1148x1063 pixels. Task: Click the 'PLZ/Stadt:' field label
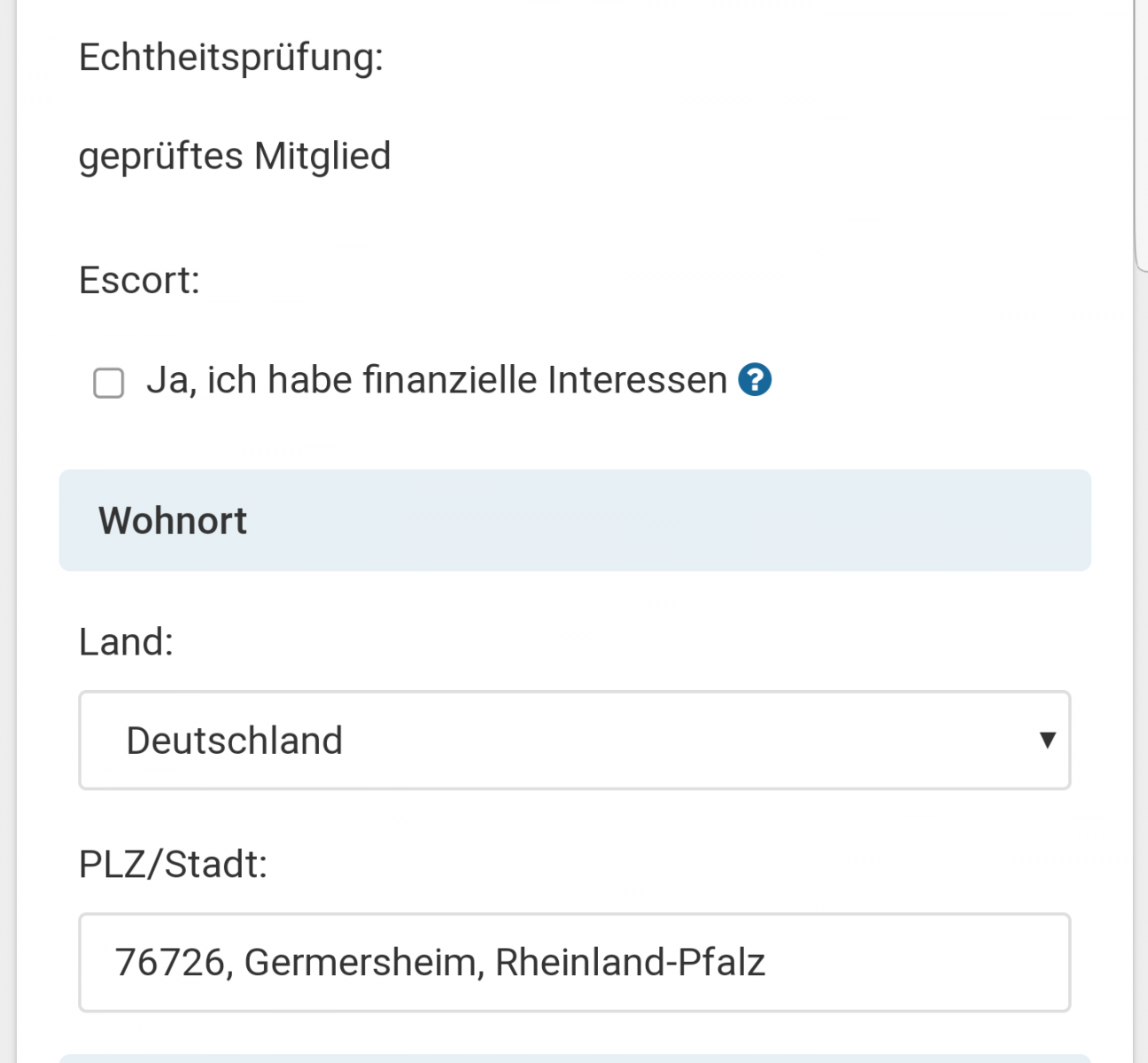coord(173,865)
